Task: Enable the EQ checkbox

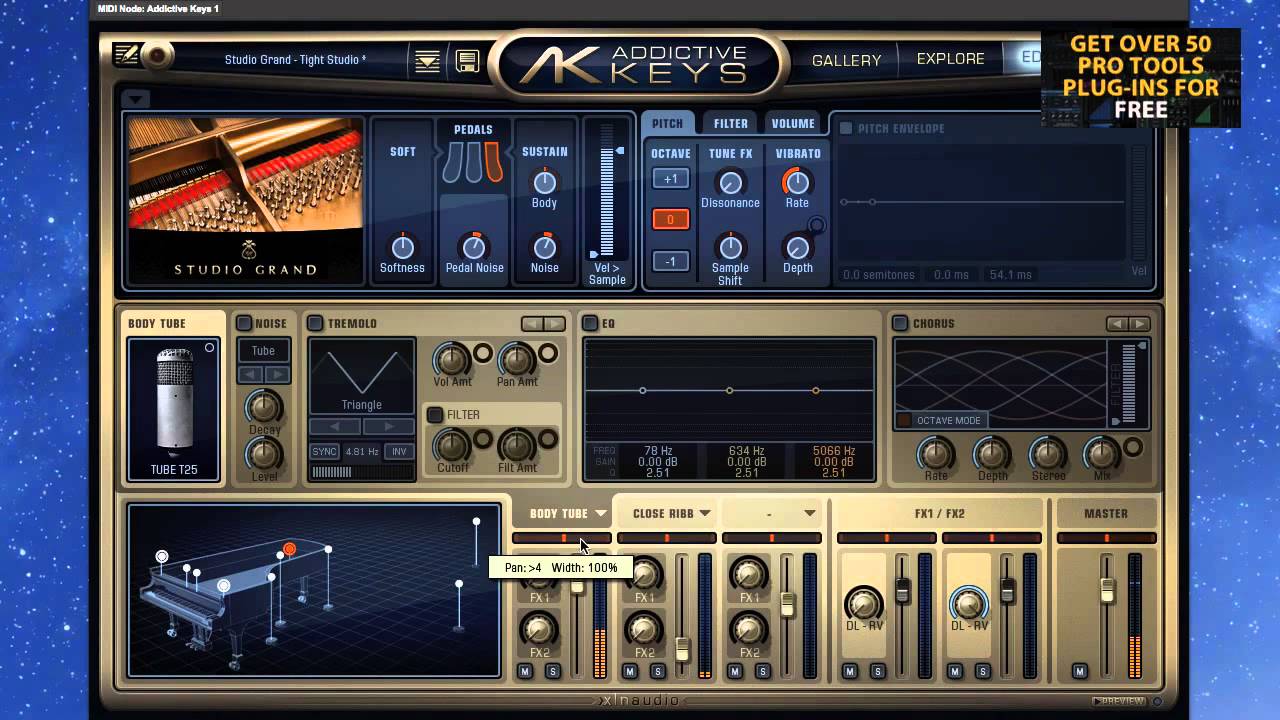Action: click(x=590, y=323)
